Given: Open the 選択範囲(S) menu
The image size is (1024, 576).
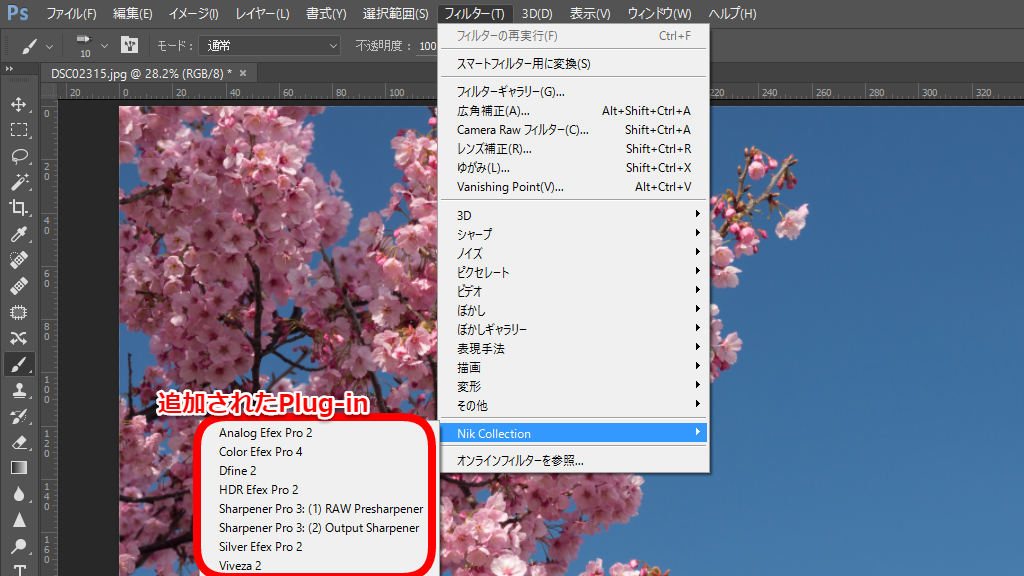Looking at the screenshot, I should click(x=395, y=14).
